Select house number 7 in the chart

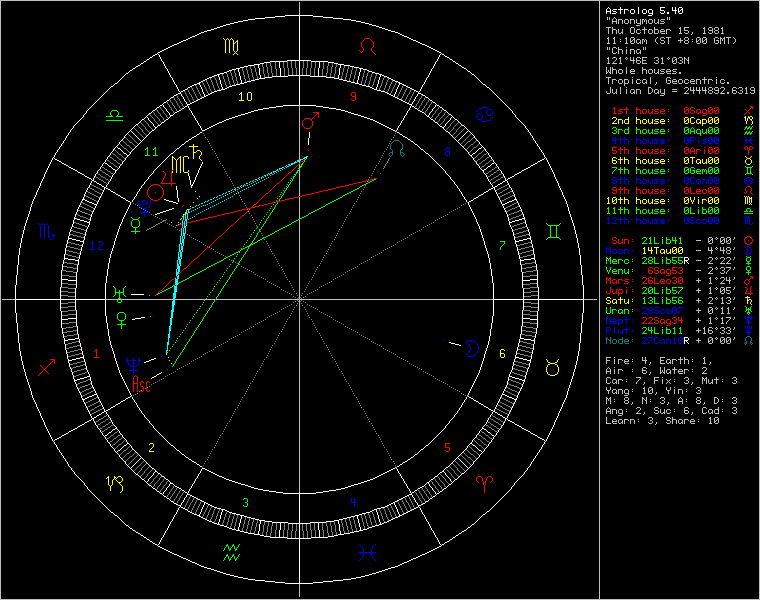[x=502, y=246]
